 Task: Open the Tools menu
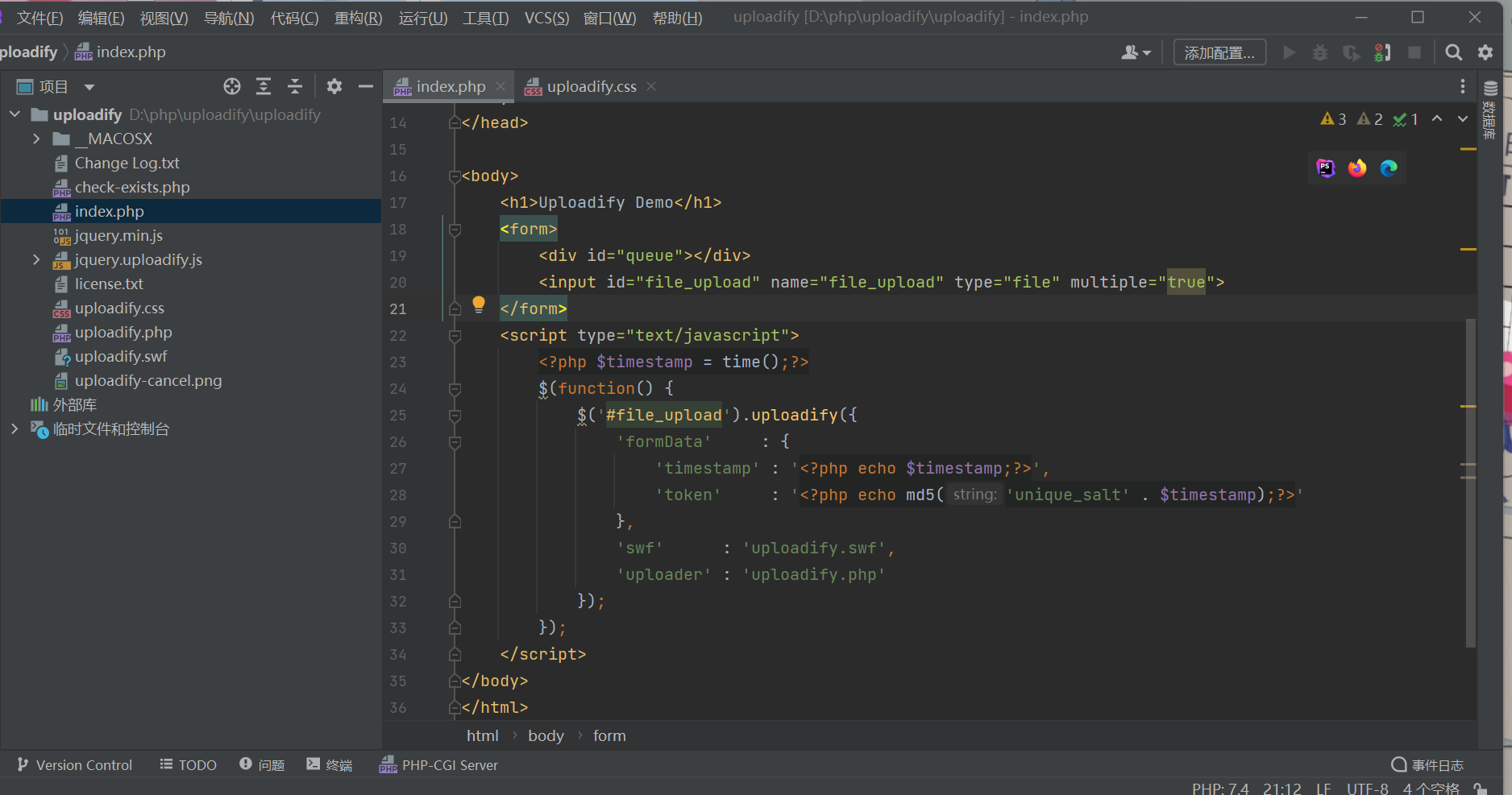click(x=485, y=18)
